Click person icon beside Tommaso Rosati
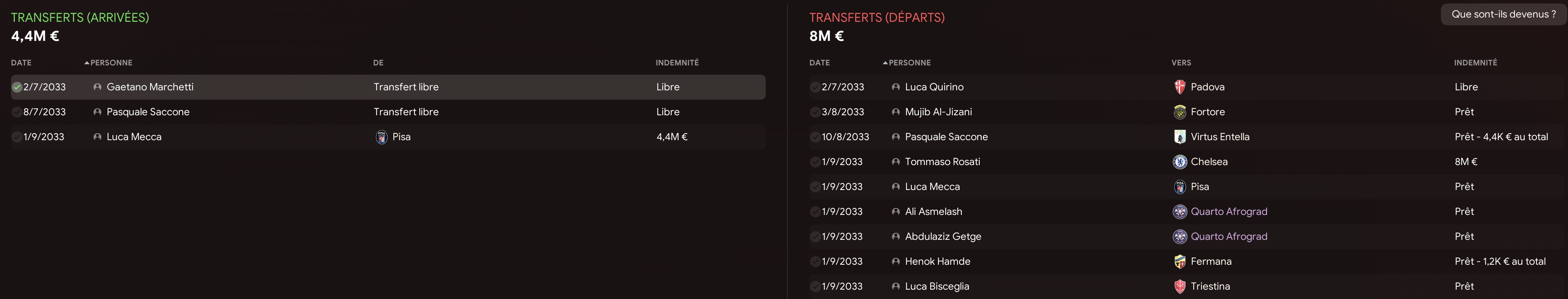The width and height of the screenshot is (1568, 299). click(x=895, y=162)
